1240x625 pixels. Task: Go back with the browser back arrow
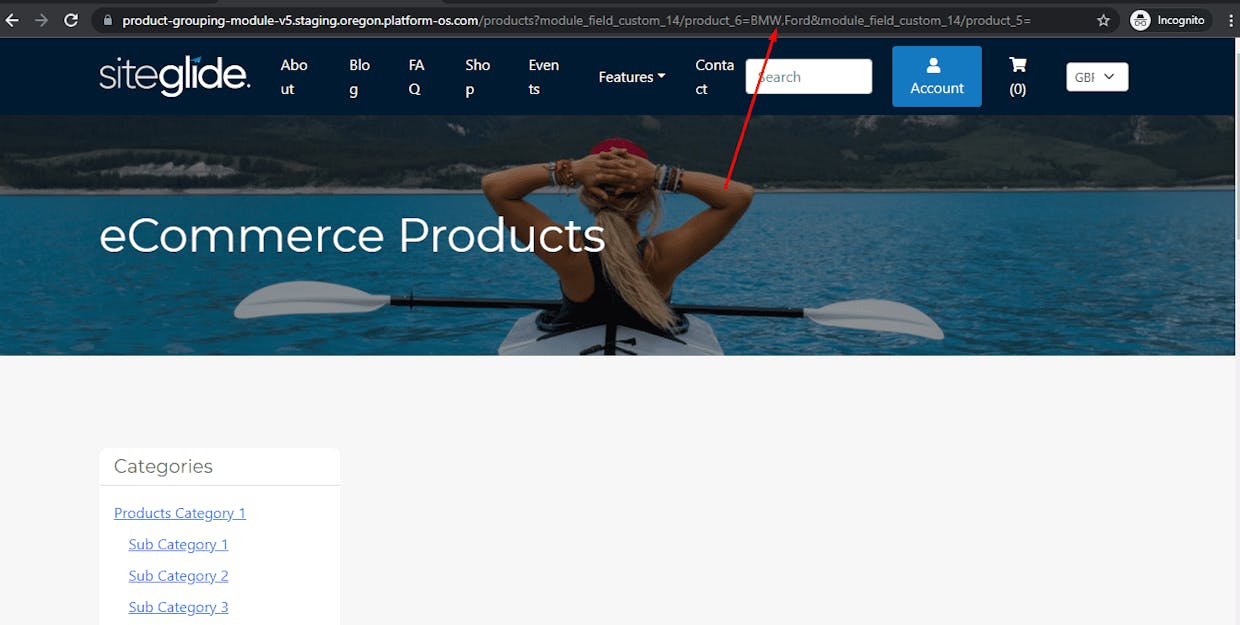pos(12,20)
